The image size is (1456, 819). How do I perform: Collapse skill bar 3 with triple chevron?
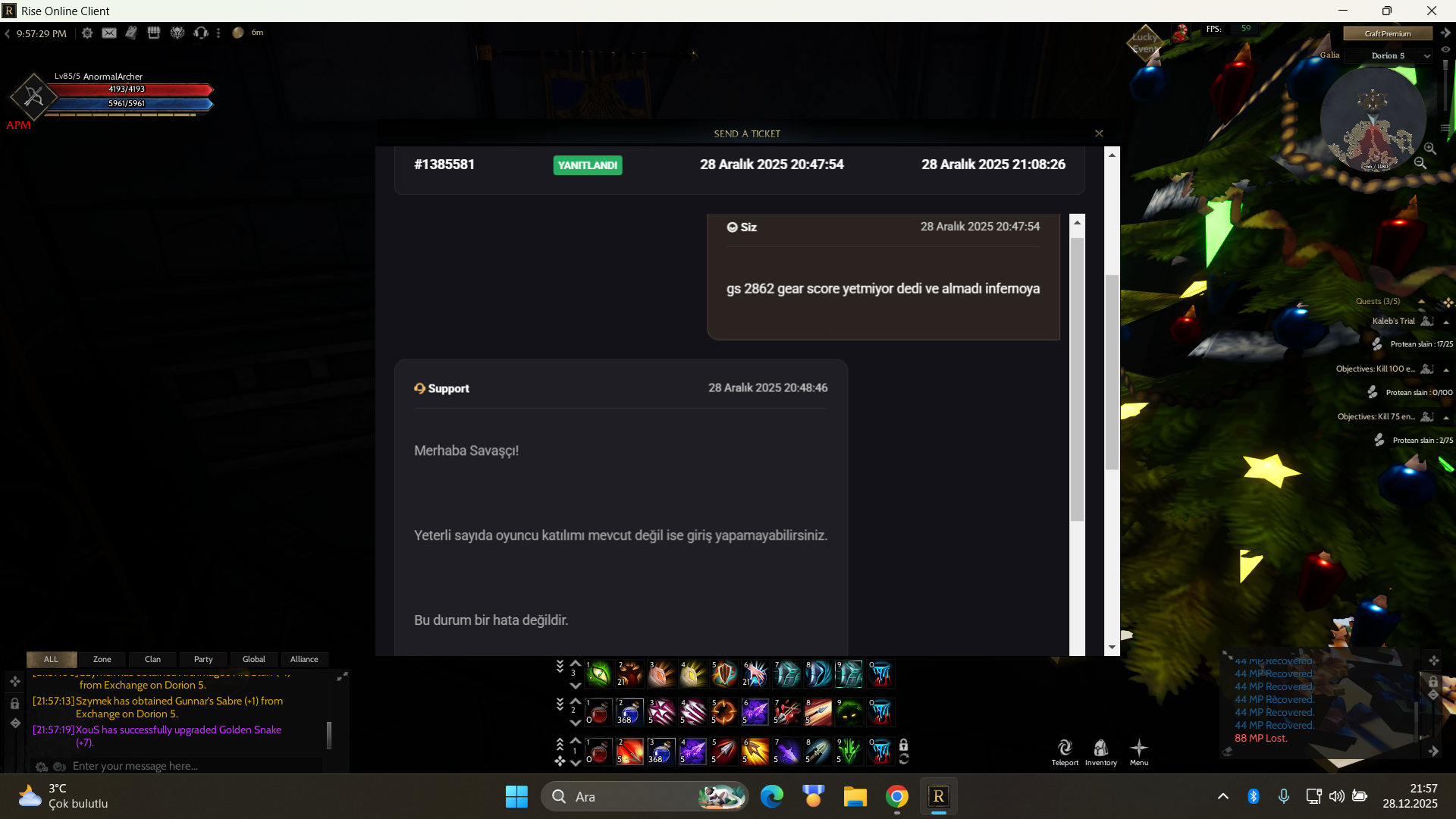[x=560, y=666]
